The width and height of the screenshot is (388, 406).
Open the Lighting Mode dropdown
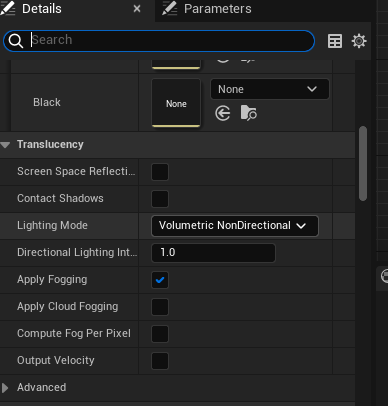(x=235, y=226)
